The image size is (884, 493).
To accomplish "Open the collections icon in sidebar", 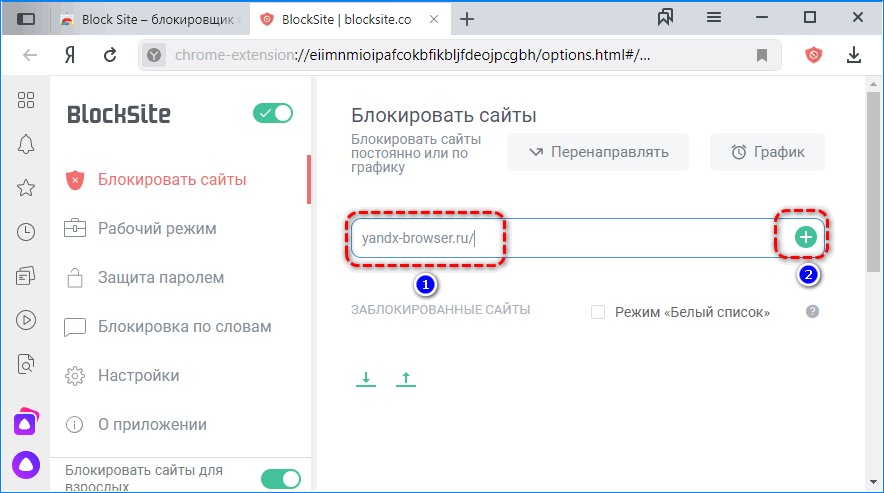I will point(26,276).
